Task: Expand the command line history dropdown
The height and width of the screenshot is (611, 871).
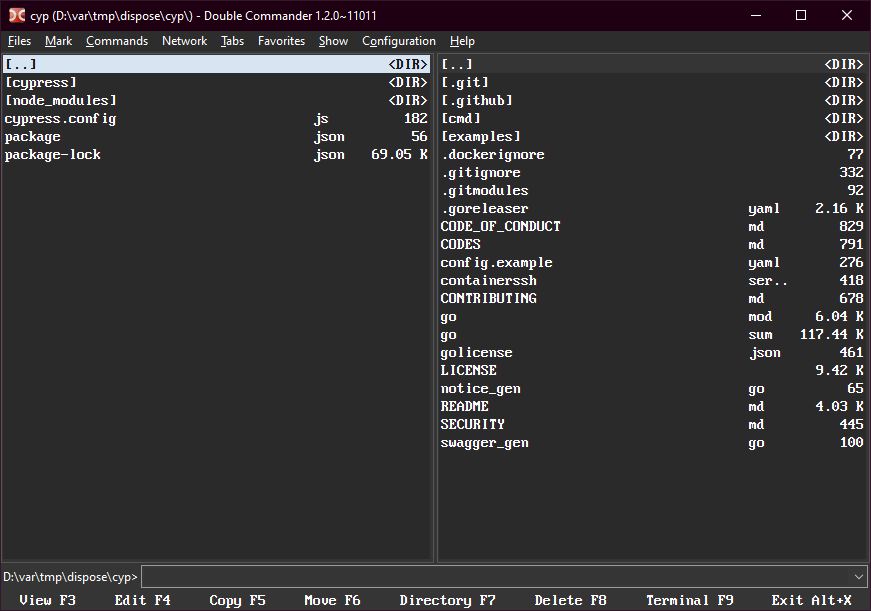Action: (x=858, y=577)
